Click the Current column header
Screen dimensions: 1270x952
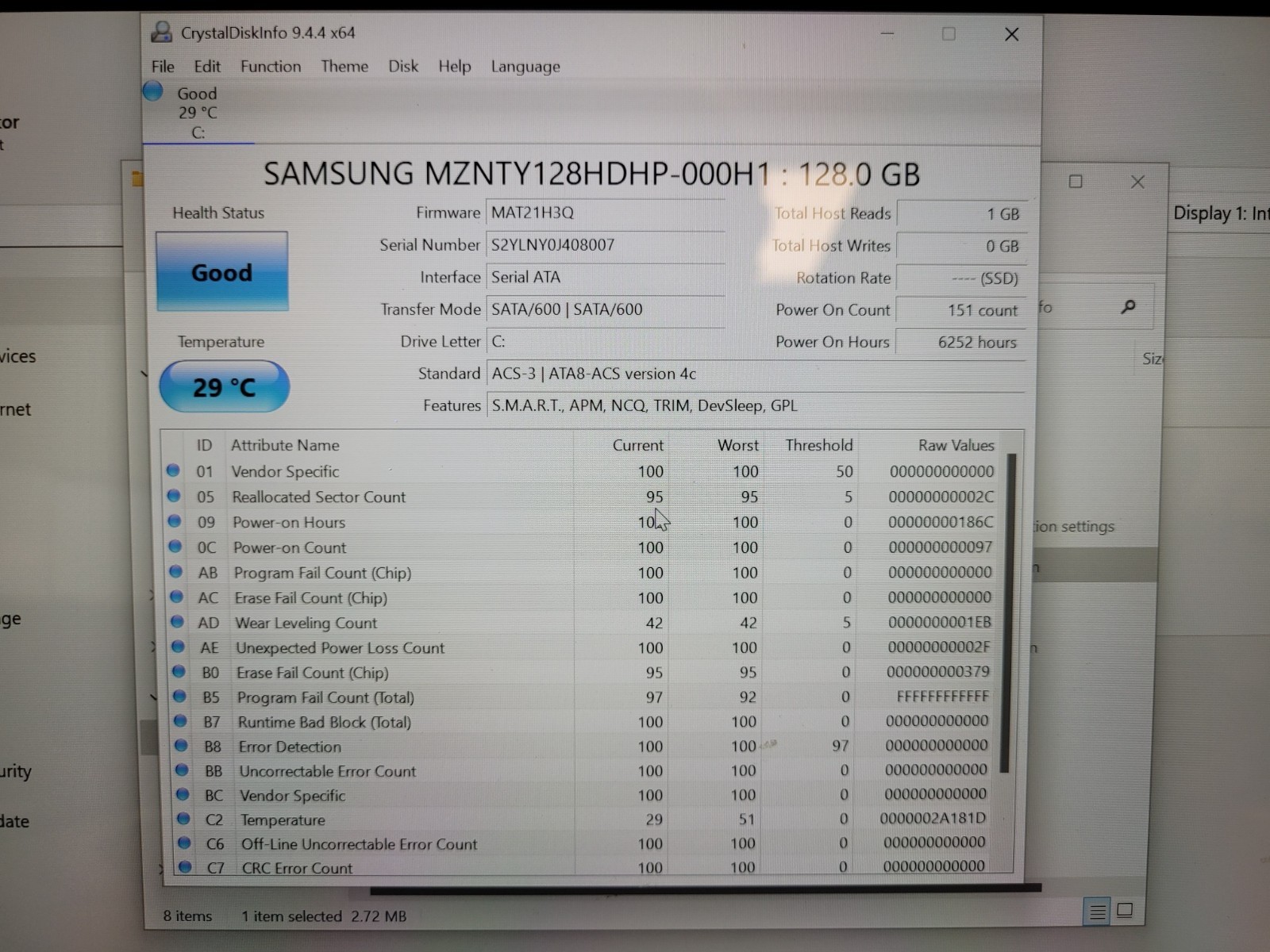pyautogui.click(x=637, y=445)
